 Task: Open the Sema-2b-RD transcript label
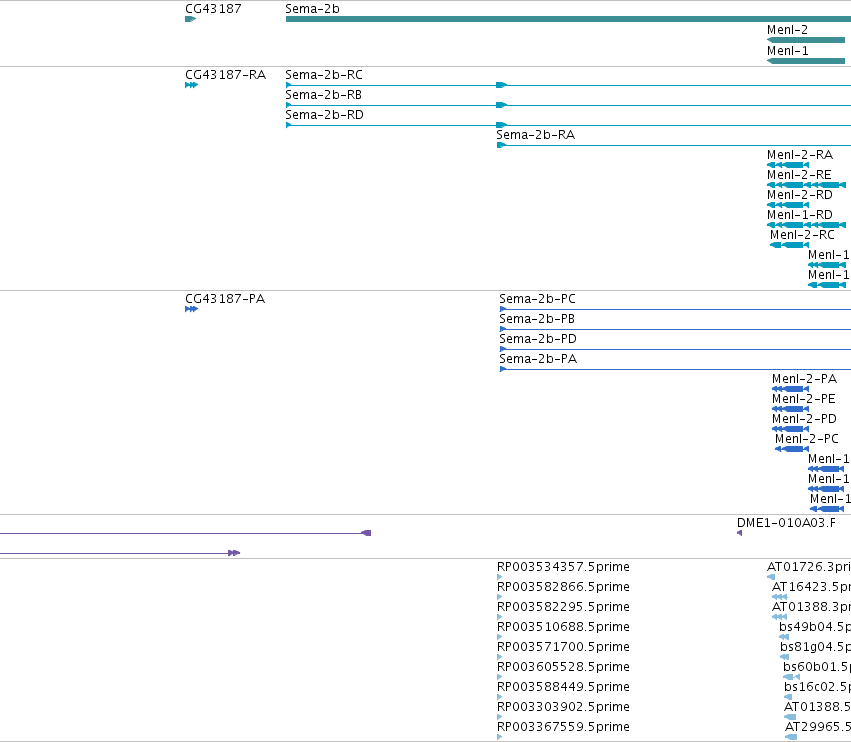(x=324, y=115)
